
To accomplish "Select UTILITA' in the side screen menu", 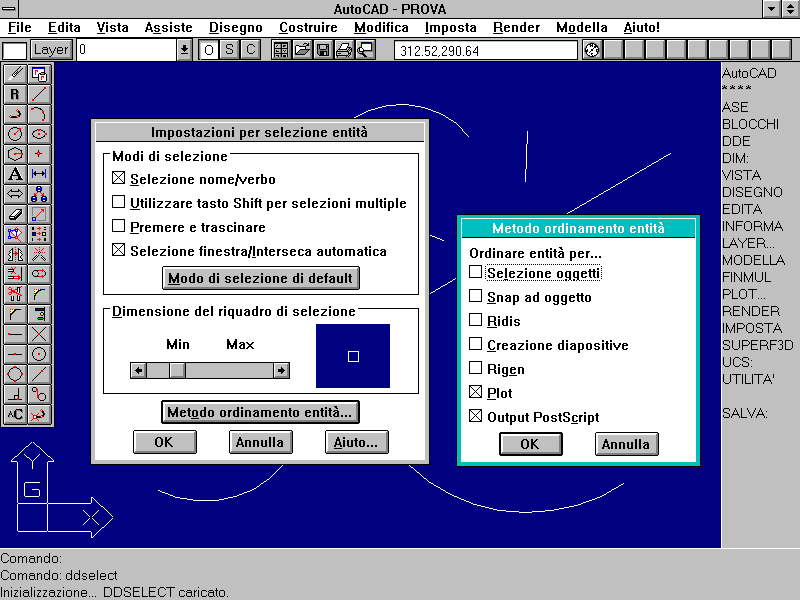I will point(748,380).
